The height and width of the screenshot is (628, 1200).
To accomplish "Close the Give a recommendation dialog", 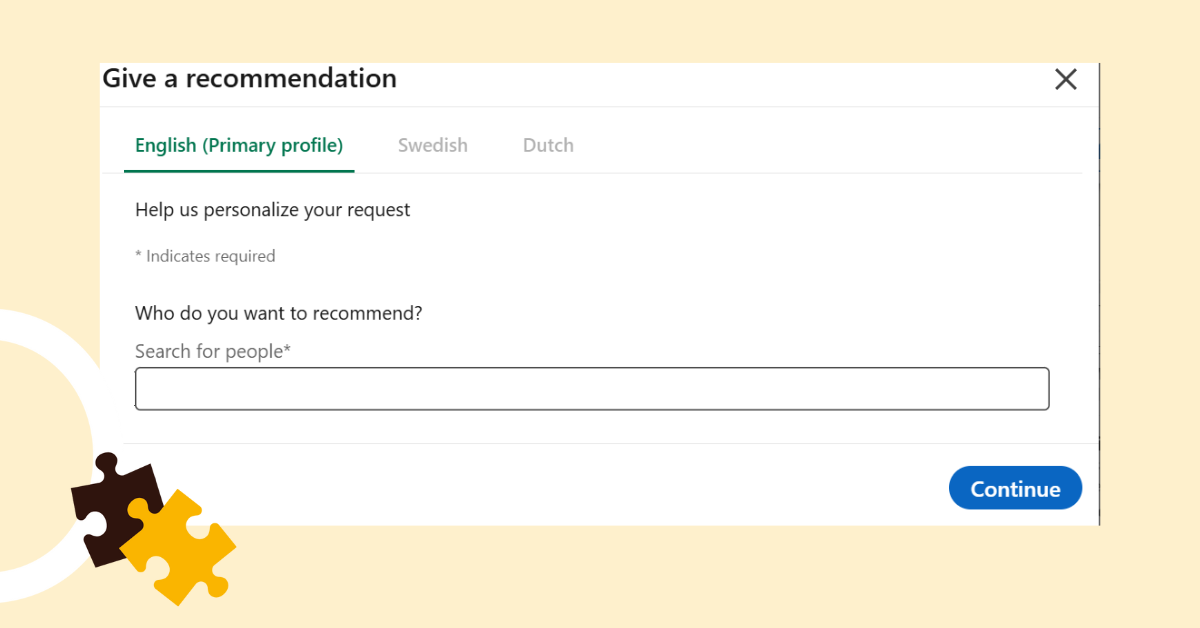I will coord(1066,80).
